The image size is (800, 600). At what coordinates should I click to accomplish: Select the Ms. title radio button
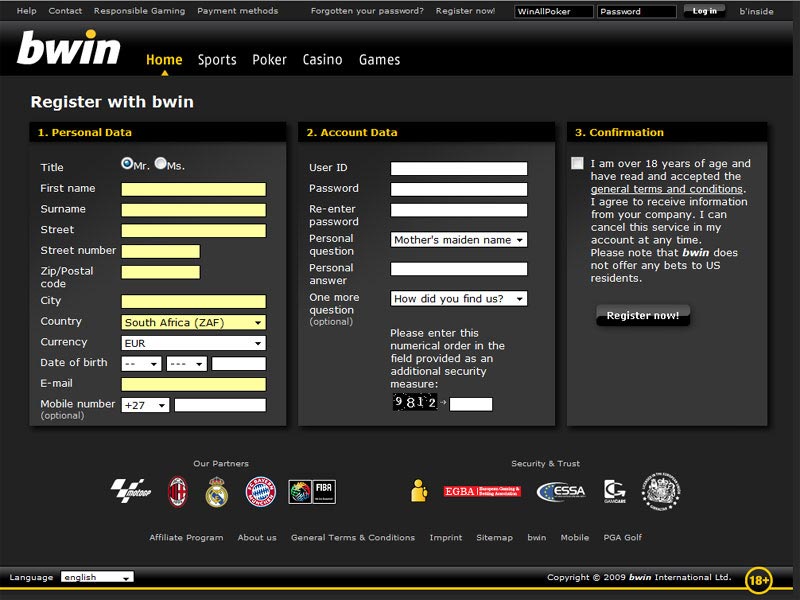(161, 163)
